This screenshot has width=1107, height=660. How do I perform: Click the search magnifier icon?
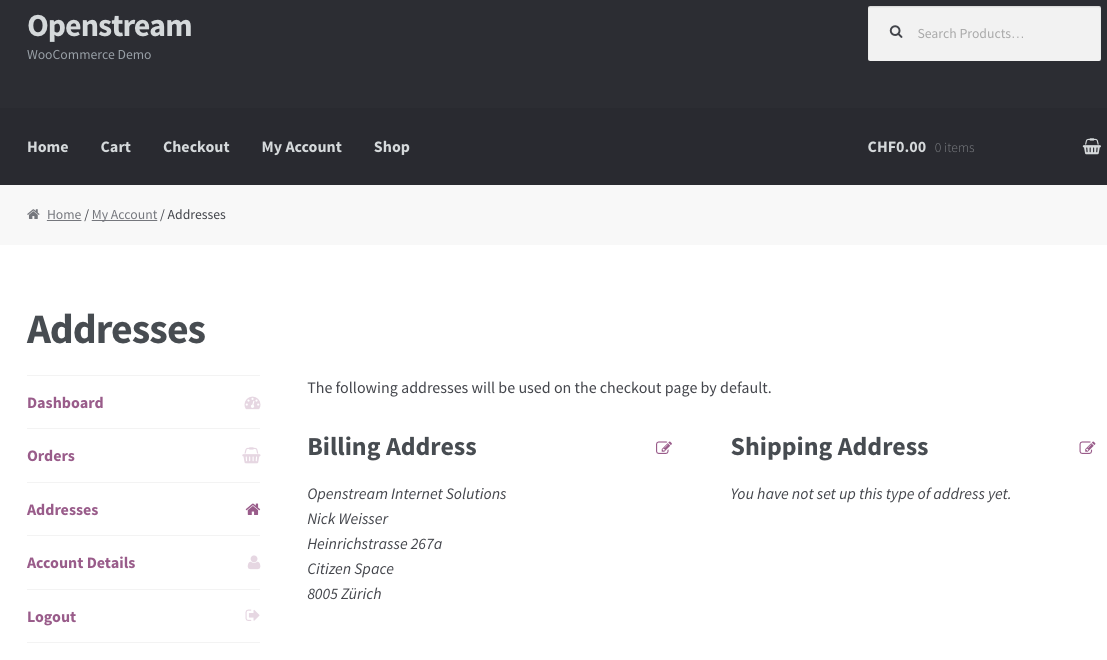896,33
